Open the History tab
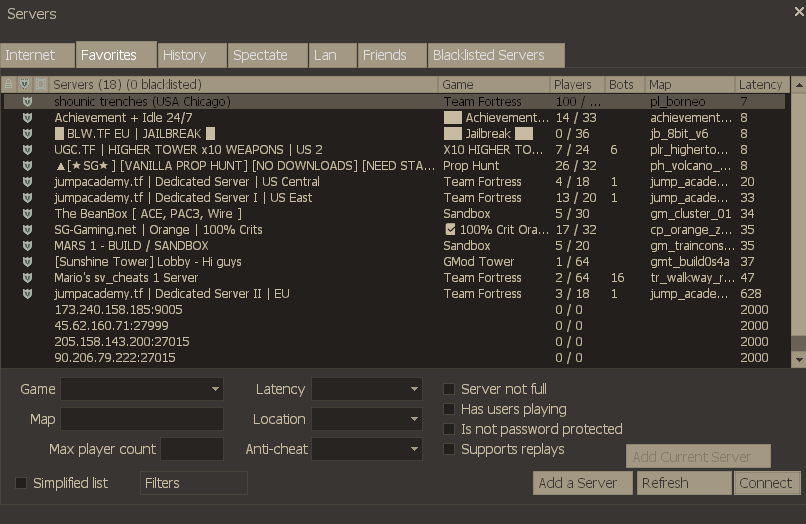Screen dimensions: 806x524 coord(192,55)
